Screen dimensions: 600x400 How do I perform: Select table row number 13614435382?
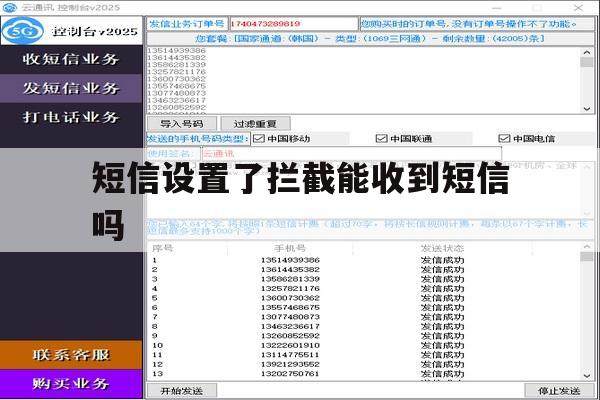pos(290,269)
